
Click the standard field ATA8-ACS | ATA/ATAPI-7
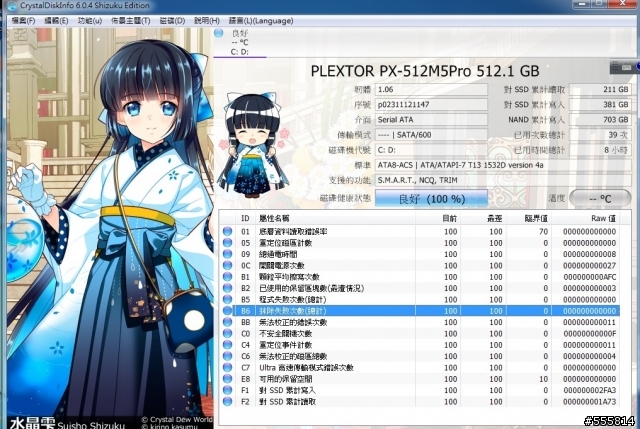tap(503, 165)
